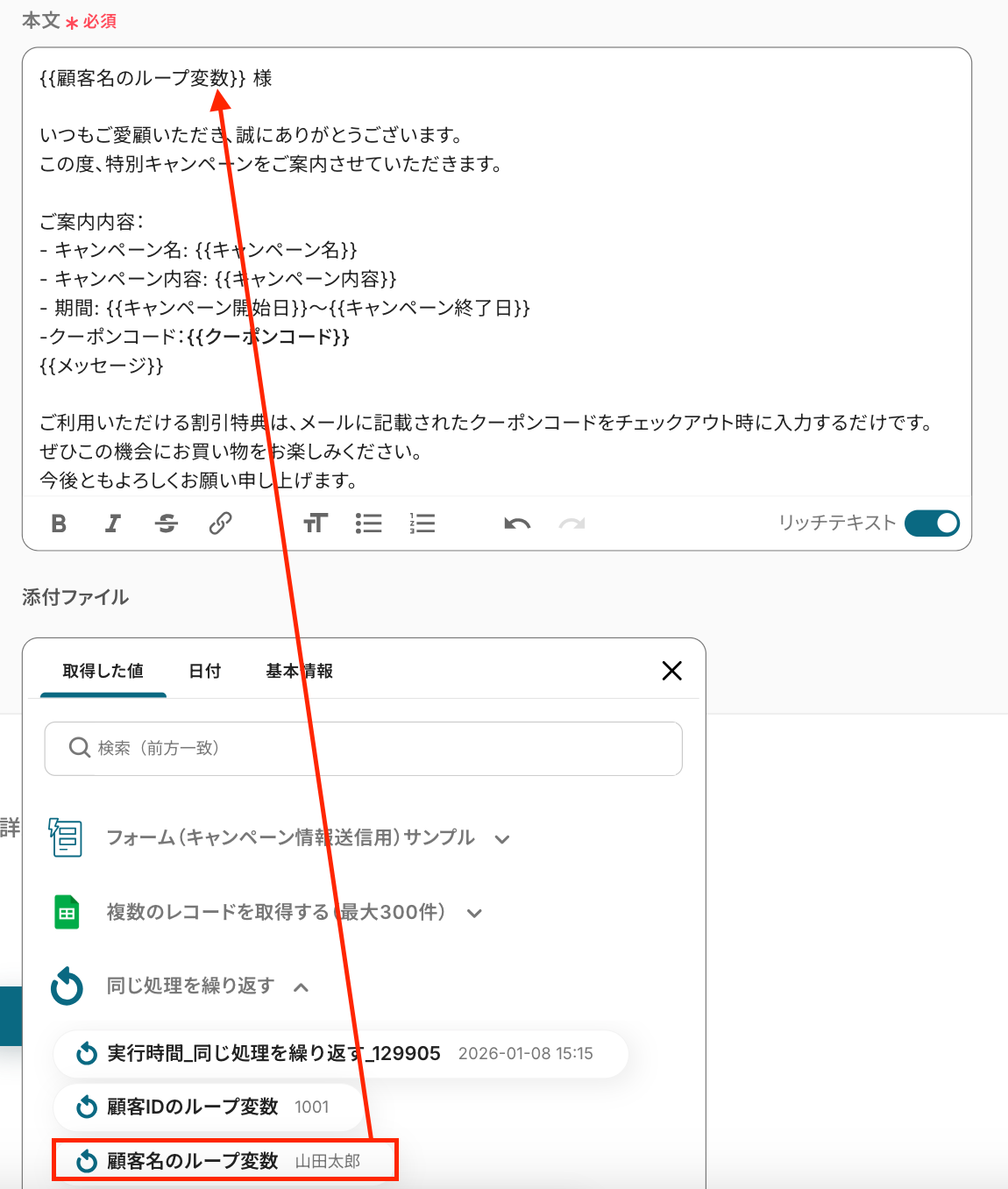Close the 取得した値 popup panel
This screenshot has width=1008, height=1189.
click(x=672, y=671)
